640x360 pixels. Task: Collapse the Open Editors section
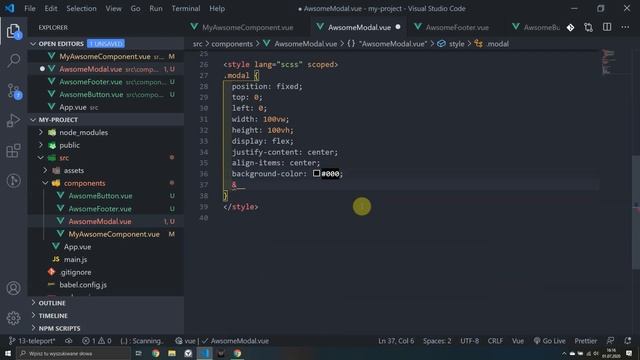point(33,44)
